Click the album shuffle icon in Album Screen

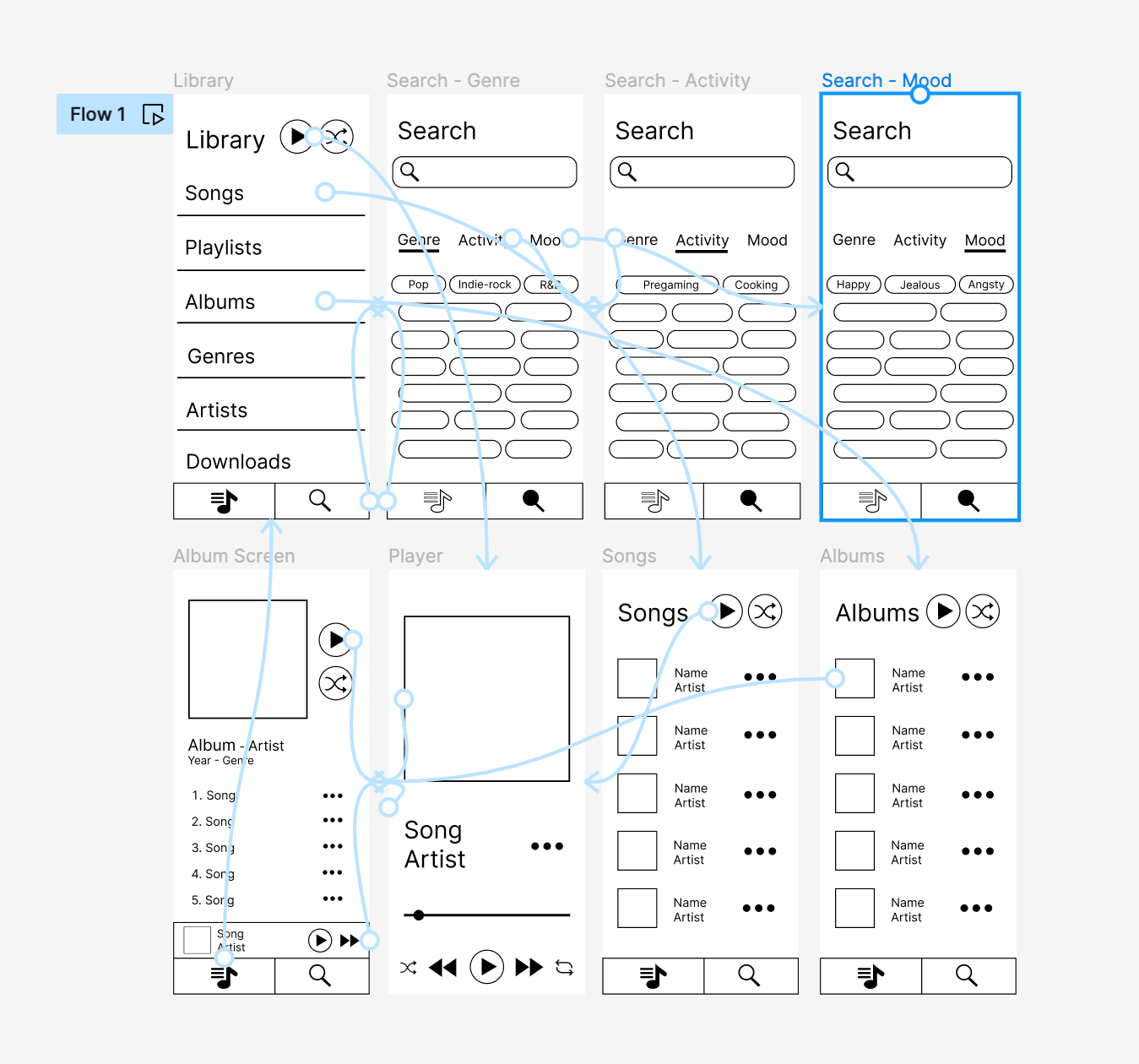click(x=335, y=683)
